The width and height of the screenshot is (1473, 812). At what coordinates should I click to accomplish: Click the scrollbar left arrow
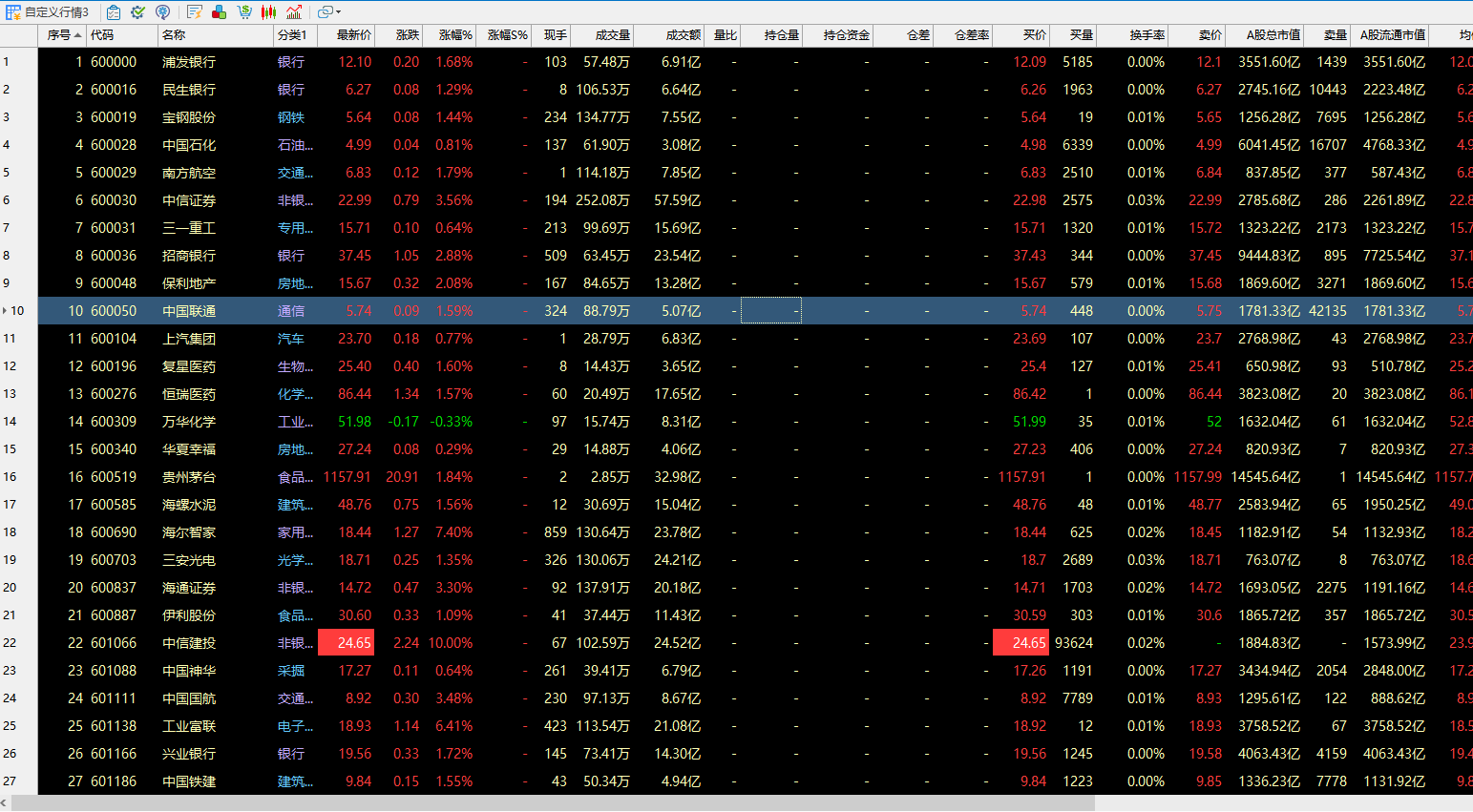point(5,803)
